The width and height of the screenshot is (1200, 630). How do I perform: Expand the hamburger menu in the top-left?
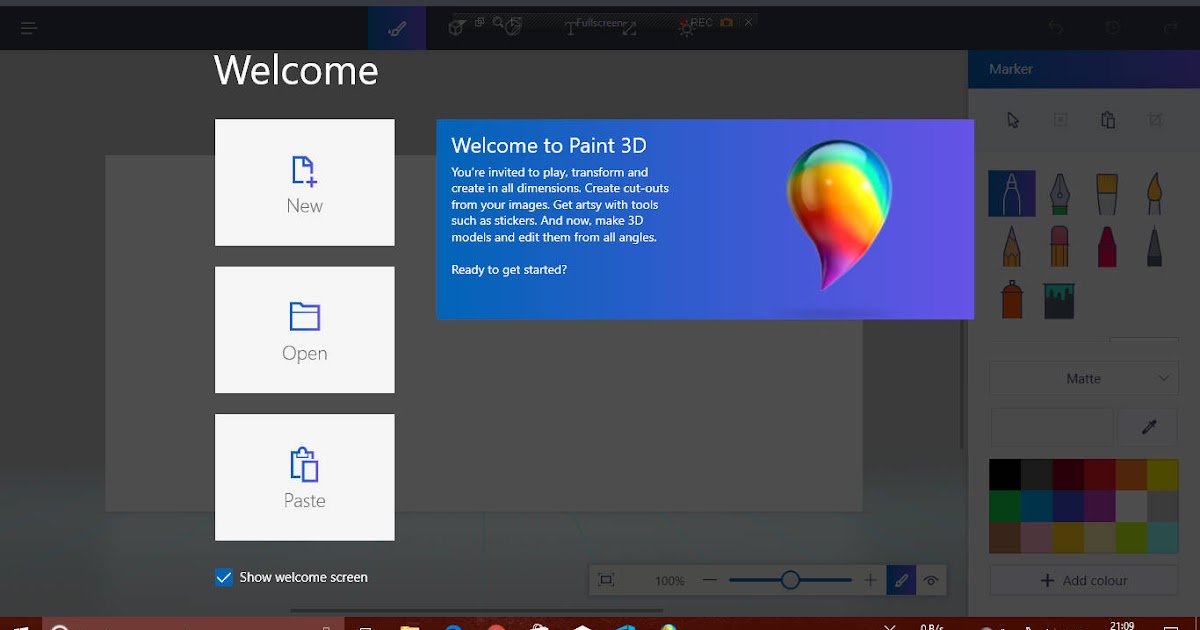(x=28, y=27)
